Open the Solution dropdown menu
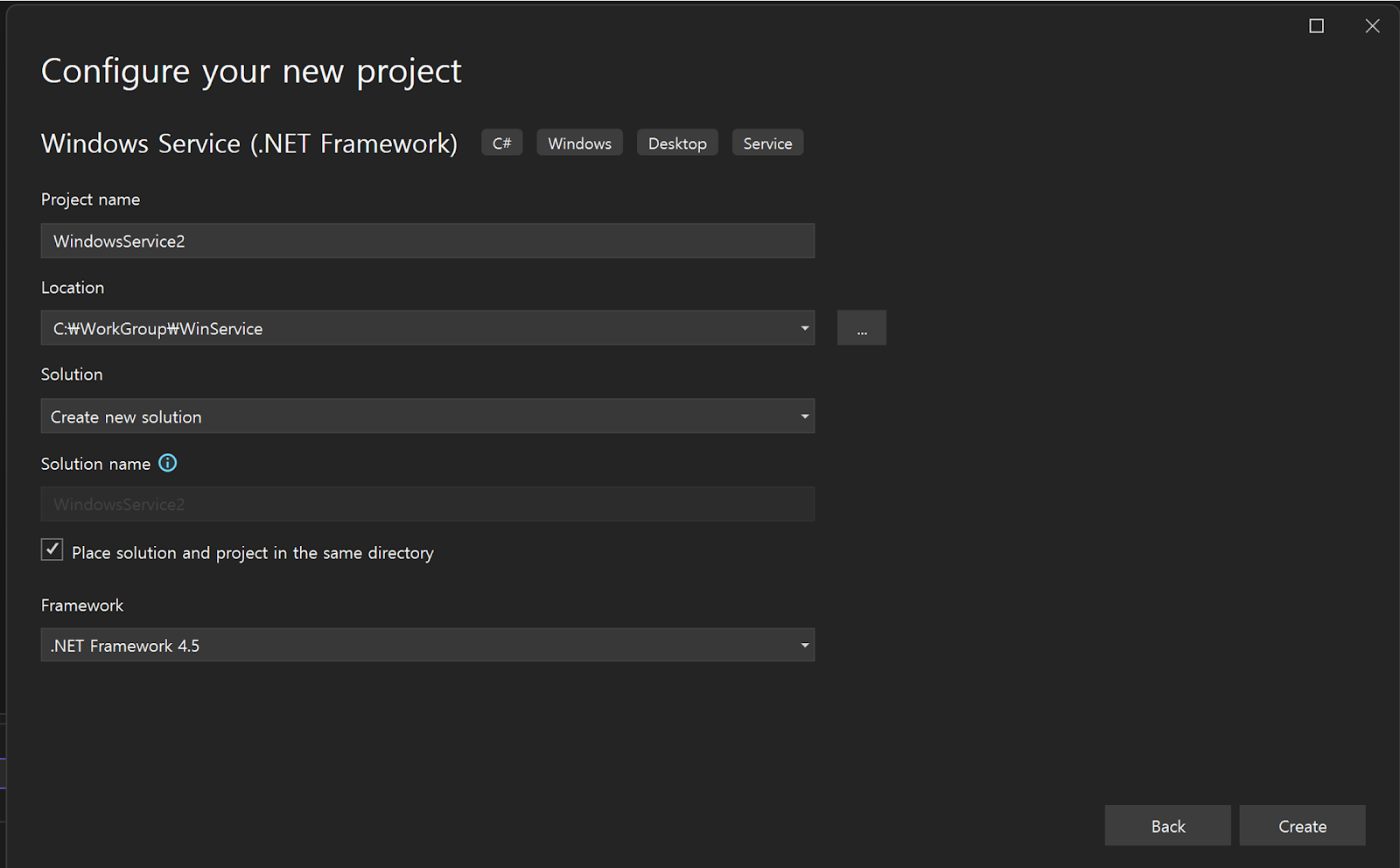The width and height of the screenshot is (1400, 868). click(427, 416)
